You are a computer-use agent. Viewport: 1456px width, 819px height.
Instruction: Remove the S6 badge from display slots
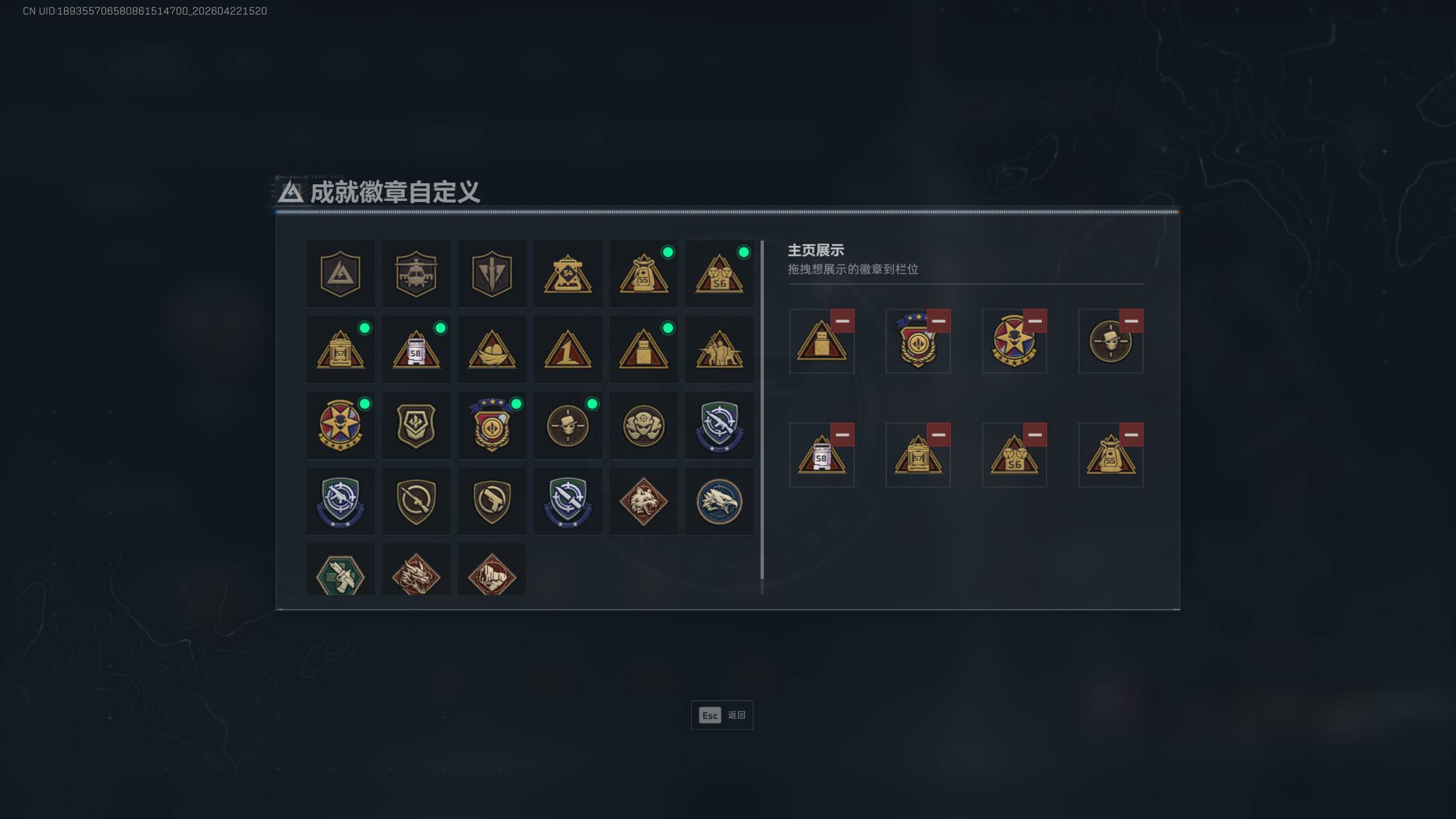[x=1035, y=435]
